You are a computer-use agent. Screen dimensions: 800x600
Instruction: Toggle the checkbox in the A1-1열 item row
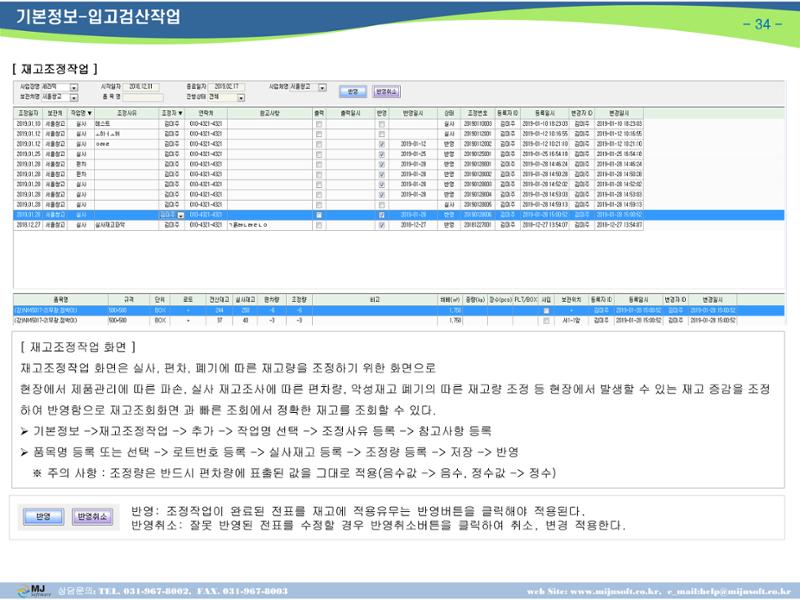(x=546, y=321)
